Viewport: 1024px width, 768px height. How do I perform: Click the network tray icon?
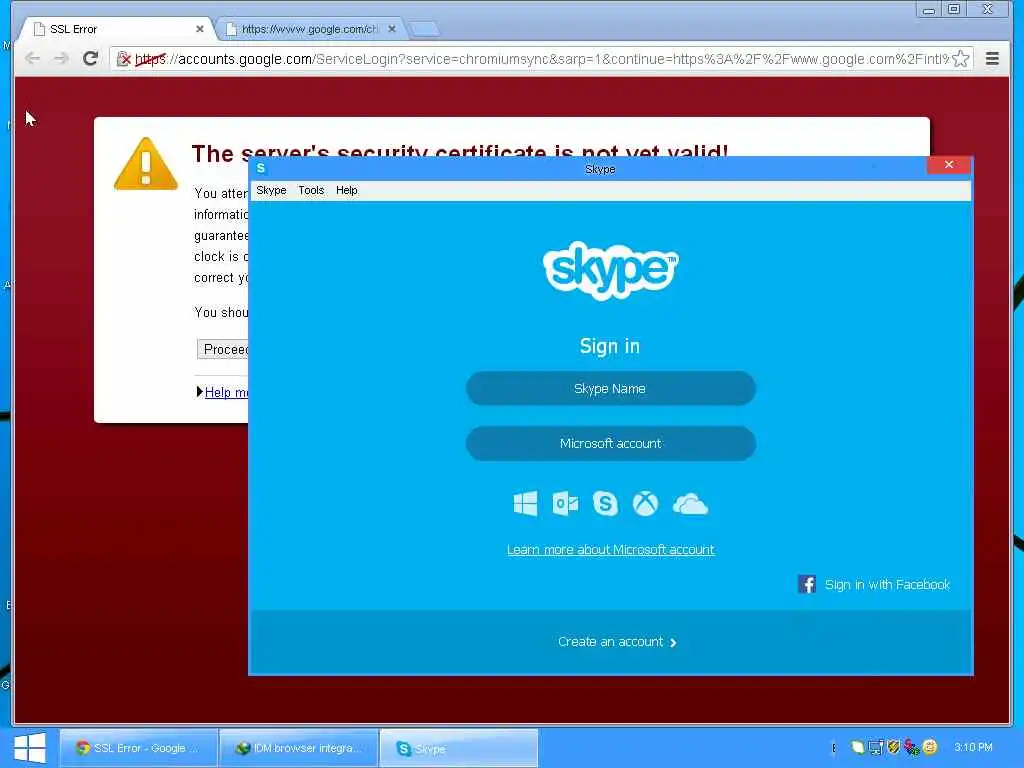875,746
